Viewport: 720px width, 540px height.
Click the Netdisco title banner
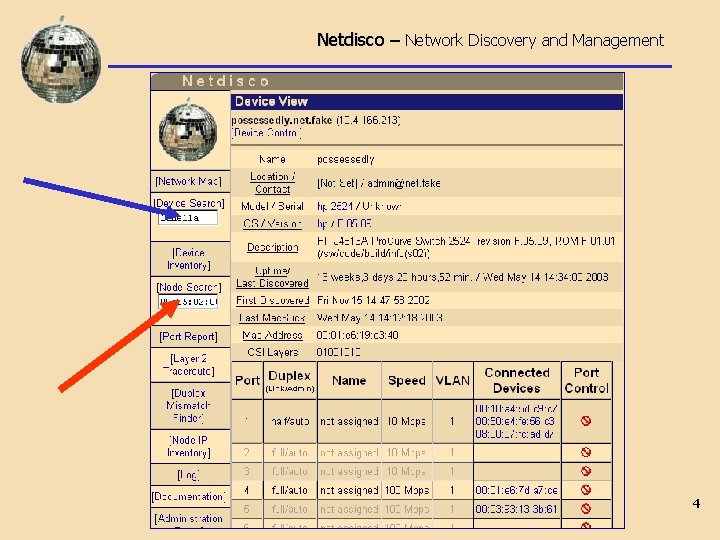tap(387, 81)
